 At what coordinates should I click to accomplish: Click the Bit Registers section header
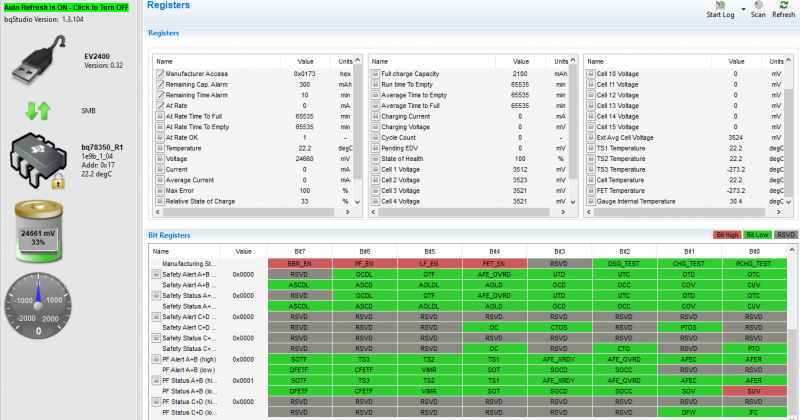point(161,235)
